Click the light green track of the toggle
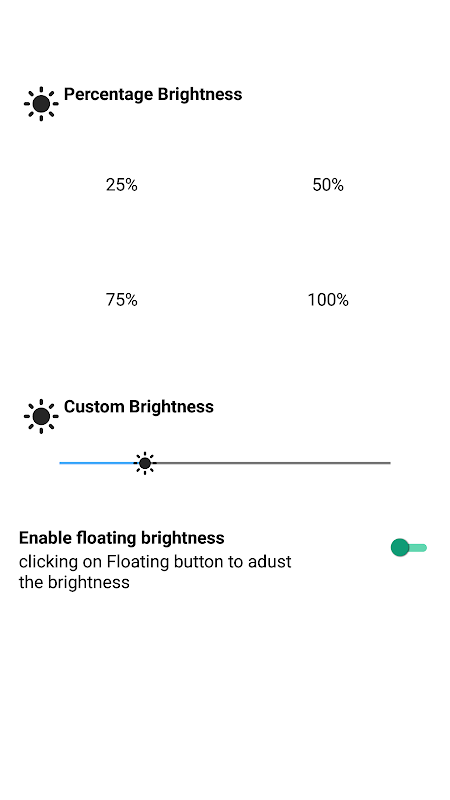Screen dimensions: 450x800 coord(419,547)
